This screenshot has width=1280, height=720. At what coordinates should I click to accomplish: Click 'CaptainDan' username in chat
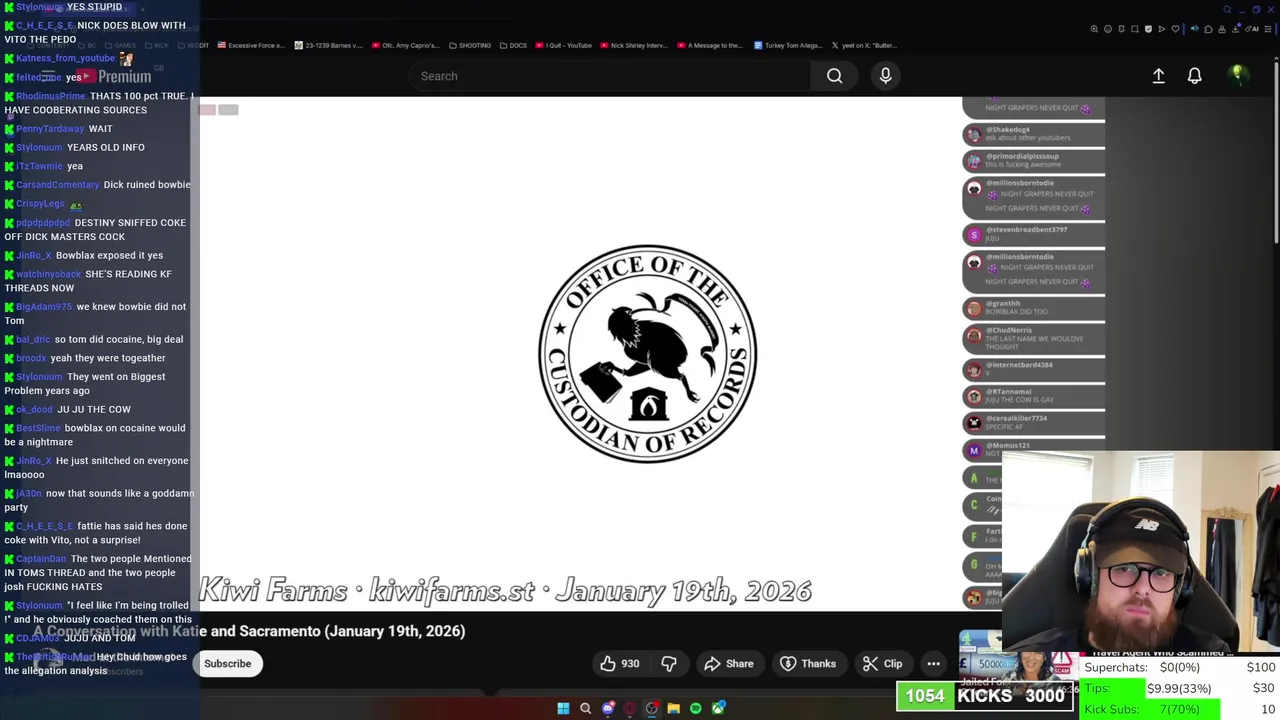[x=41, y=559]
